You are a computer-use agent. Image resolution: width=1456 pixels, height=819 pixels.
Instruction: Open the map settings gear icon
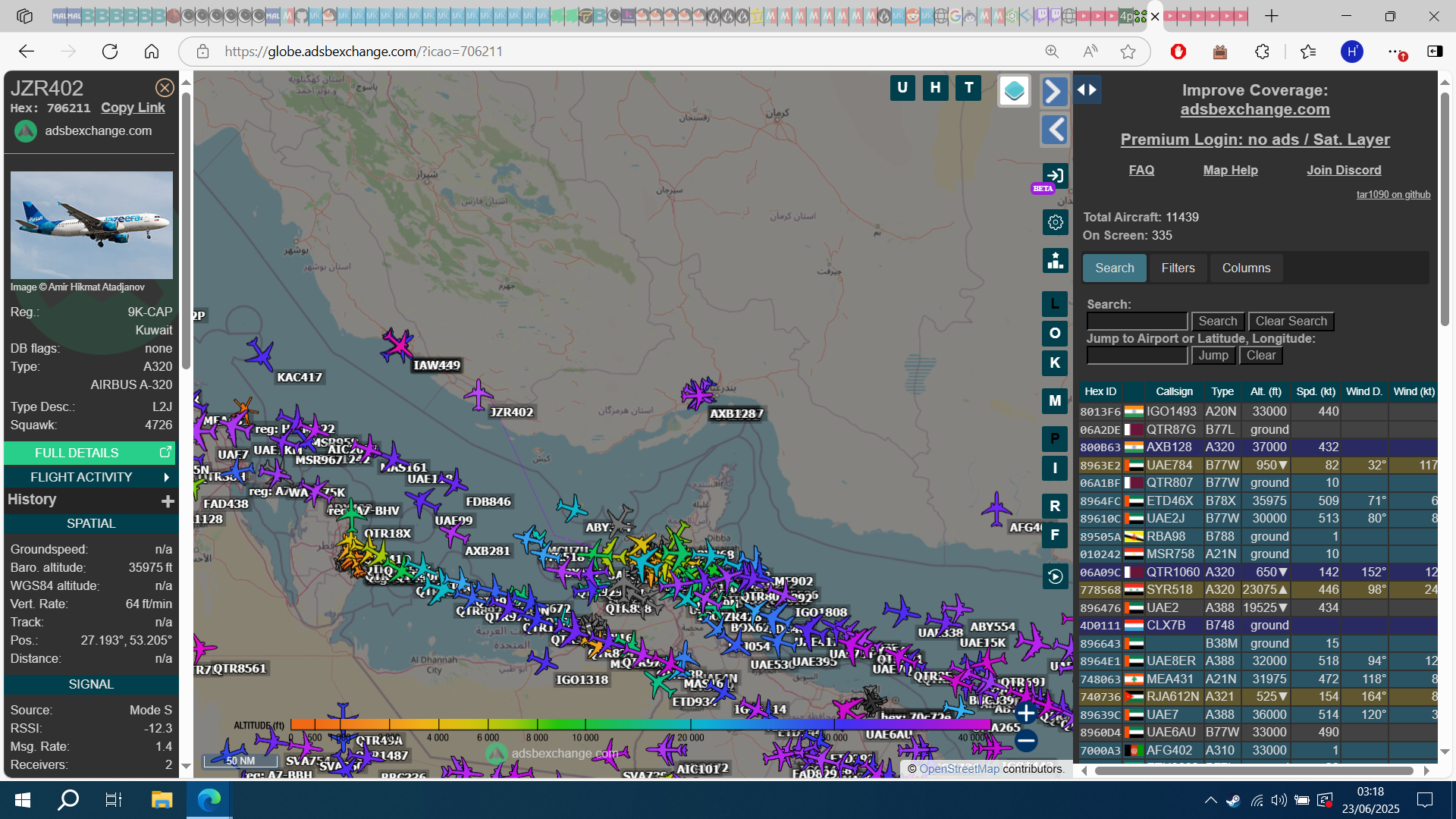1055,222
